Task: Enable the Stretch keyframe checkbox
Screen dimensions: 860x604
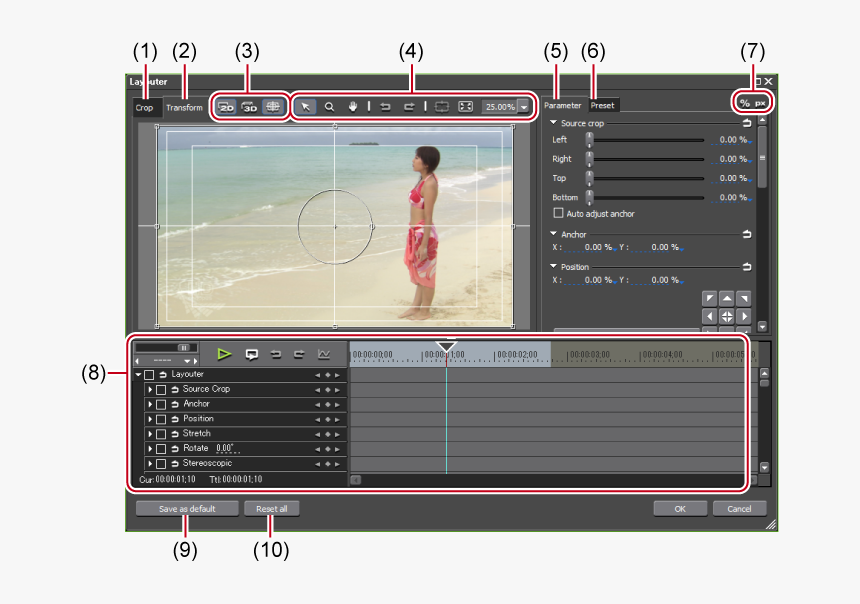Action: [161, 434]
